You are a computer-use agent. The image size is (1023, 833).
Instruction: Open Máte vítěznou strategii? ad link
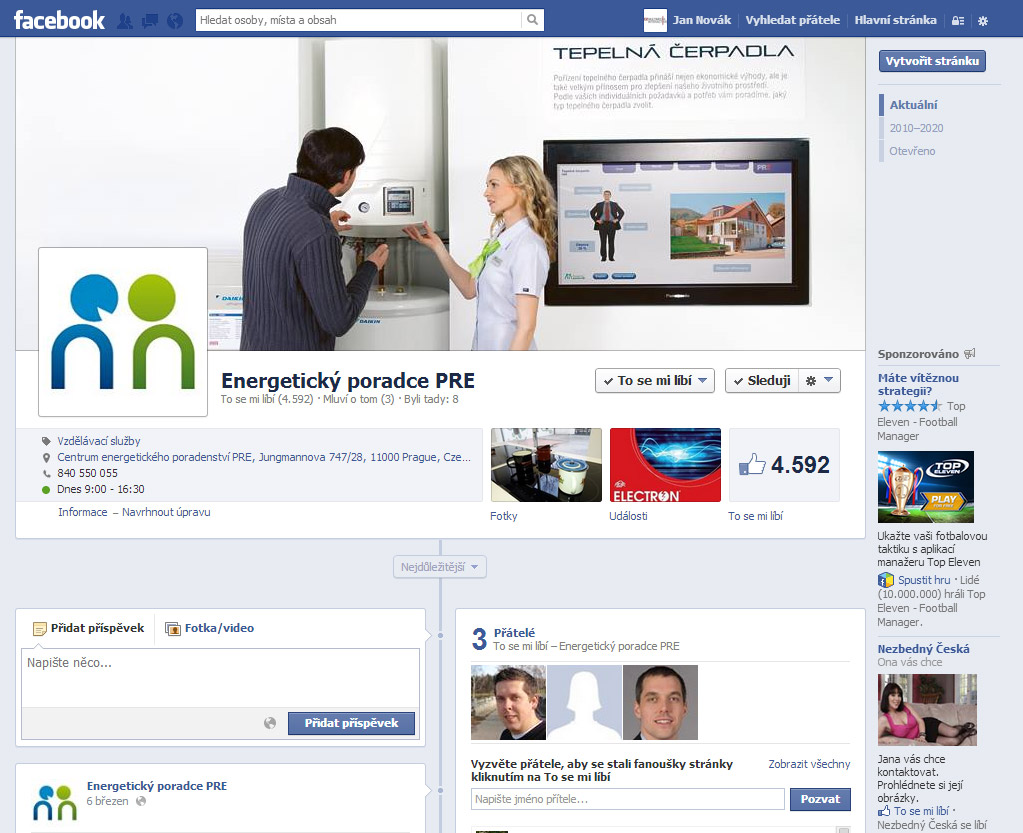point(918,384)
